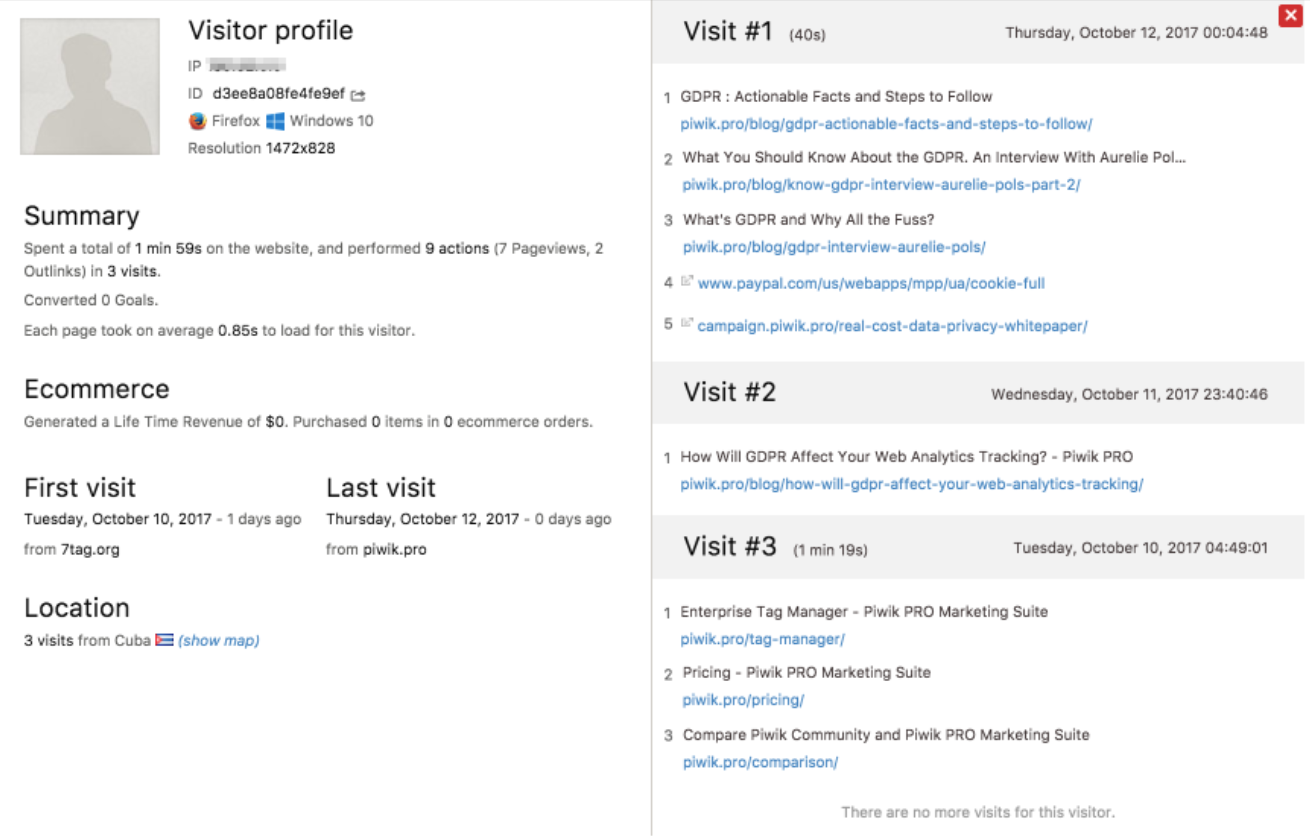Open the piwik.pro/tag-manager/ link
This screenshot has height=836, width=1310.
(x=763, y=639)
